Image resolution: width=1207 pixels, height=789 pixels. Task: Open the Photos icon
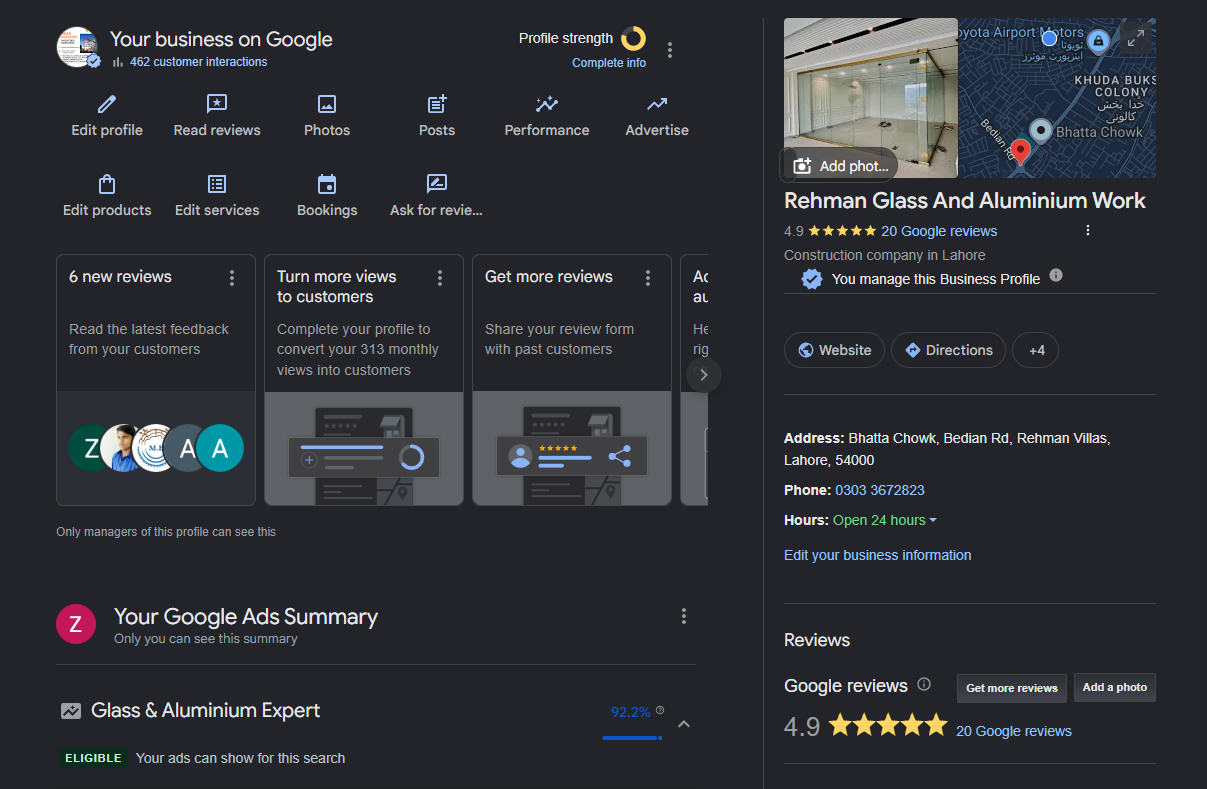point(327,104)
